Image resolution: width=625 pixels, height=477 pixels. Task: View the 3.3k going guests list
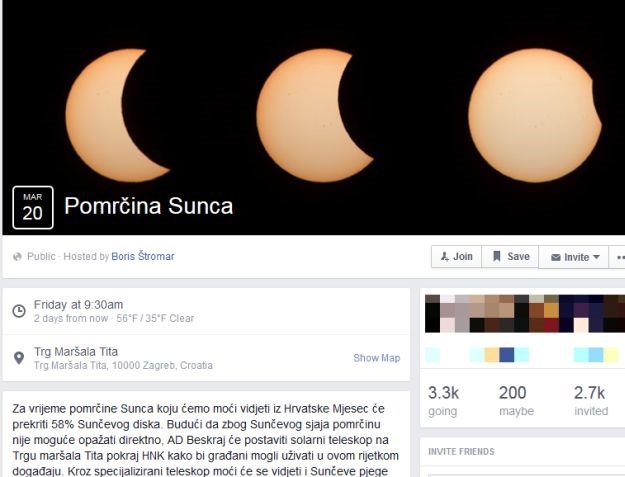click(443, 400)
